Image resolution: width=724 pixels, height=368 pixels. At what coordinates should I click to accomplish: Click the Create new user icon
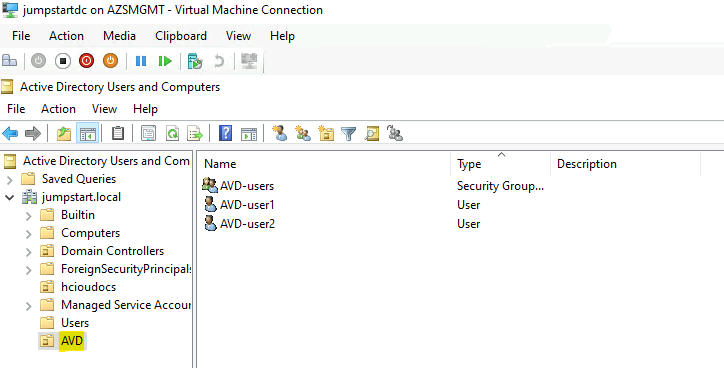click(279, 133)
